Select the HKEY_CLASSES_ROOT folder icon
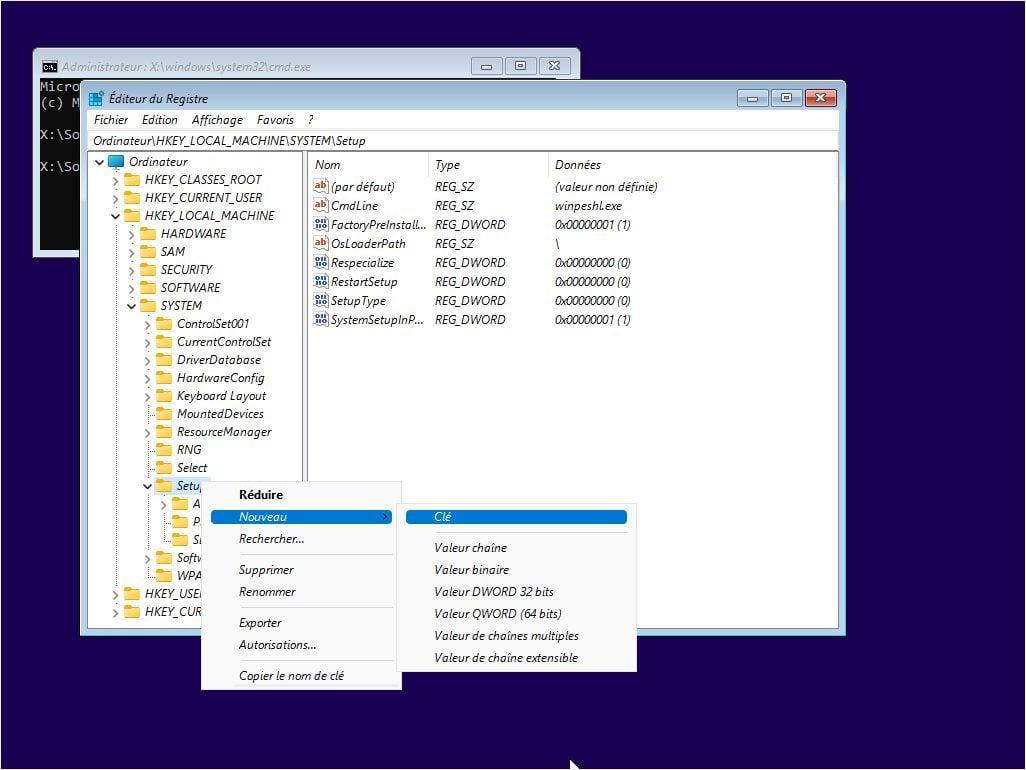Viewport: 1026px width, 770px height. (x=132, y=180)
